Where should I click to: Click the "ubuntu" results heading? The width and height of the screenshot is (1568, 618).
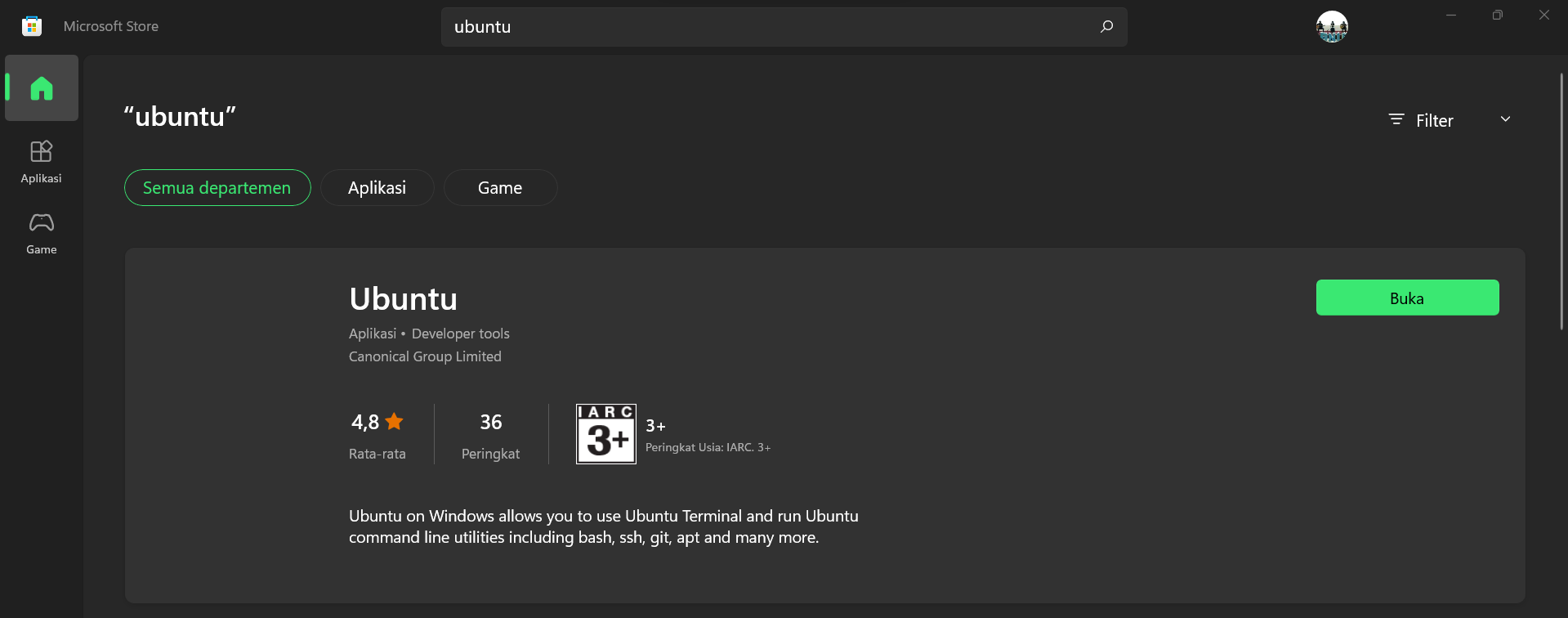point(180,116)
